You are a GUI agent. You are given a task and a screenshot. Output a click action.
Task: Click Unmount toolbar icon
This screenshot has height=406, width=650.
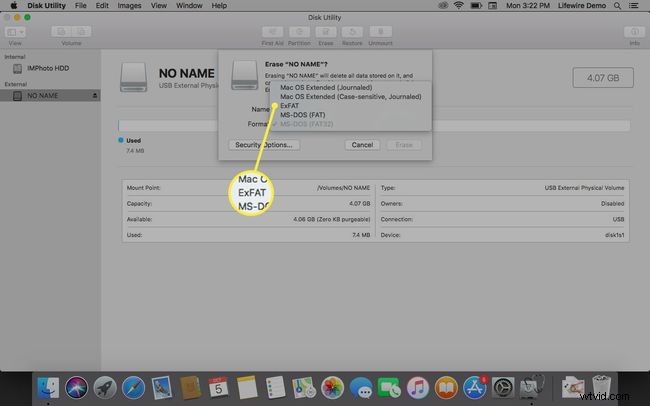[x=380, y=32]
